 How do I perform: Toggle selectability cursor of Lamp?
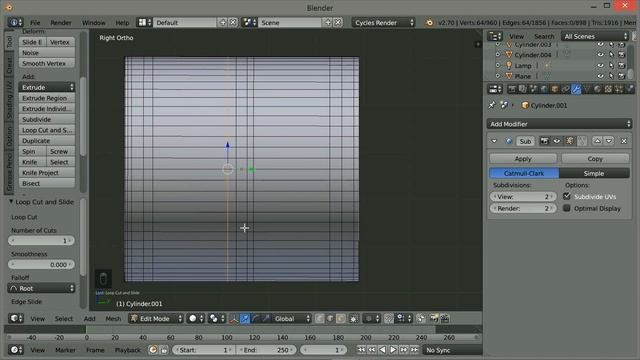click(611, 65)
